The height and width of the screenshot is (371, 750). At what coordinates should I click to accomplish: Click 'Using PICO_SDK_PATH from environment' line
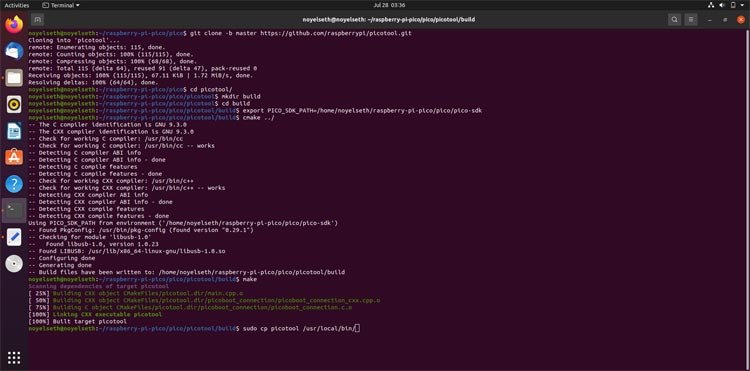point(183,223)
